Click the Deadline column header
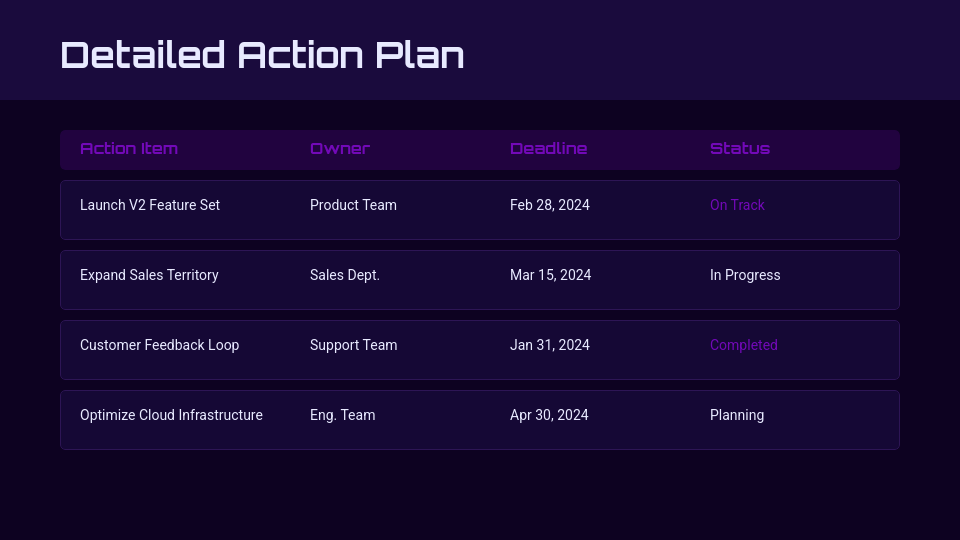 click(x=548, y=149)
